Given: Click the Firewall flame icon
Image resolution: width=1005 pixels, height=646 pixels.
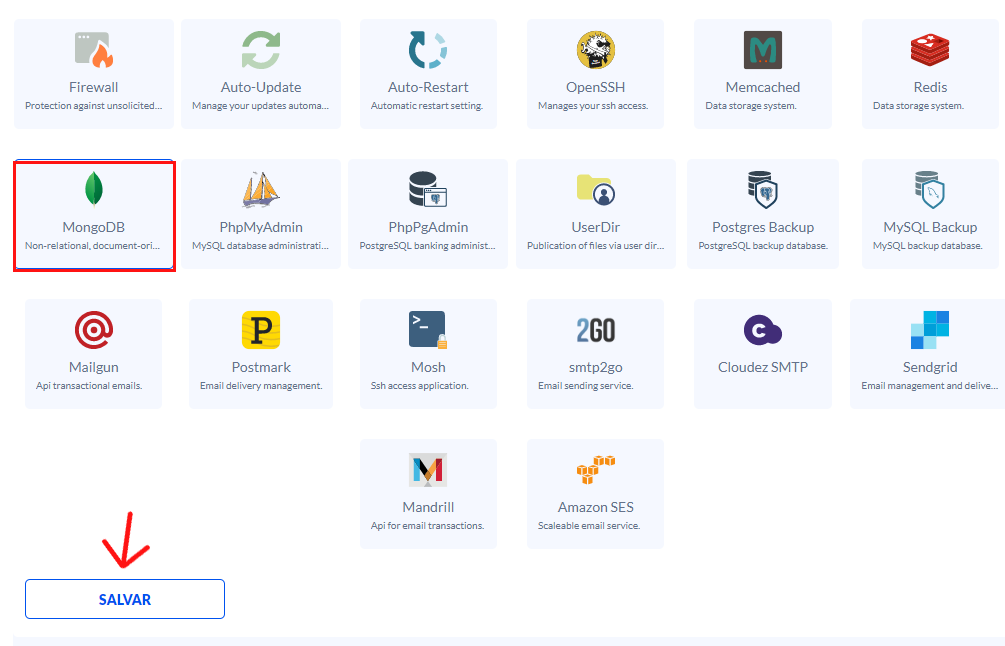Looking at the screenshot, I should 94,50.
